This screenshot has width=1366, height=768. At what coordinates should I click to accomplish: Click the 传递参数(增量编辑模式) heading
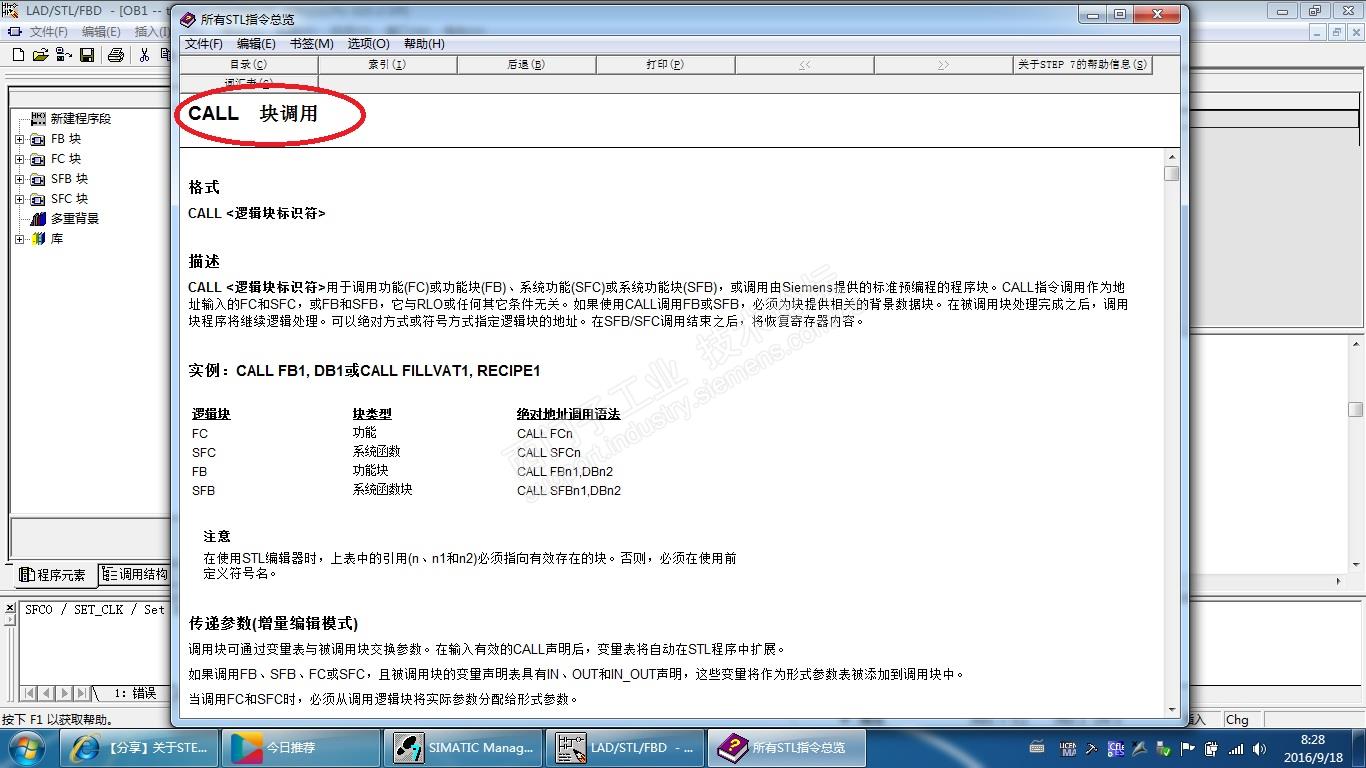coord(273,624)
